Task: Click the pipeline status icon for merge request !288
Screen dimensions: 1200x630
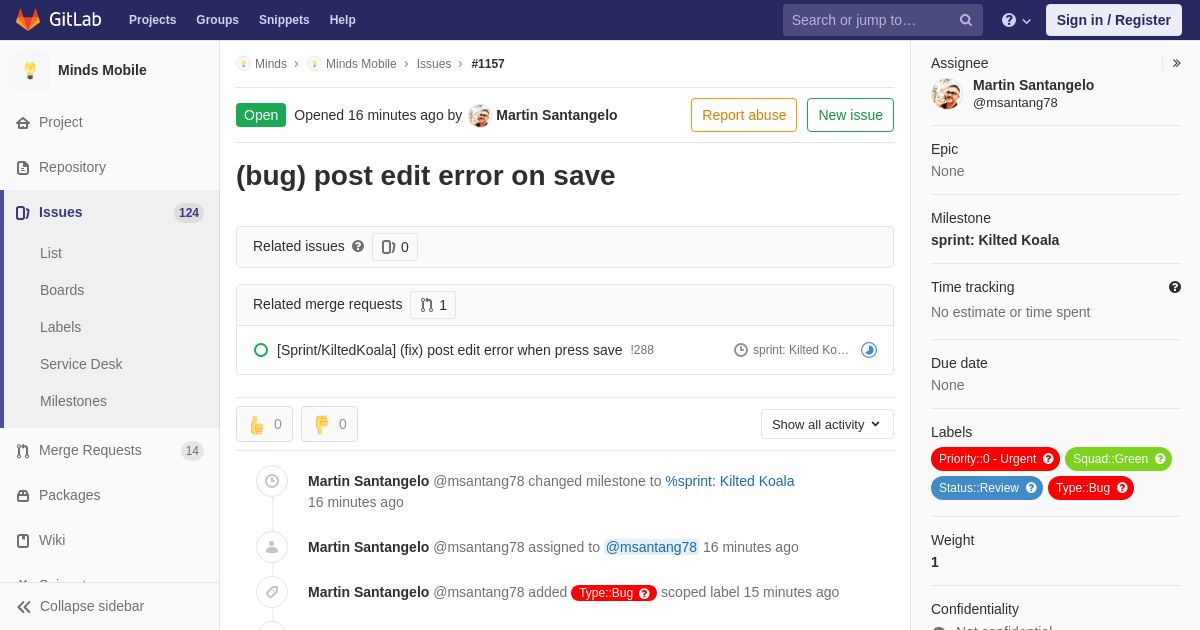Action: pyautogui.click(x=869, y=350)
